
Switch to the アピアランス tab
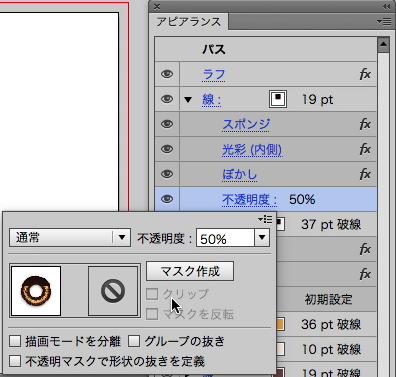coord(189,22)
